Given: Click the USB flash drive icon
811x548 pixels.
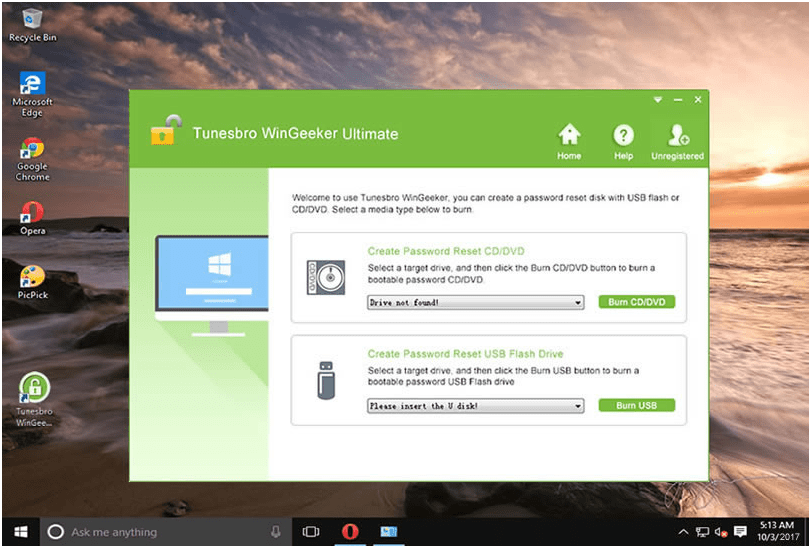Looking at the screenshot, I should (326, 380).
